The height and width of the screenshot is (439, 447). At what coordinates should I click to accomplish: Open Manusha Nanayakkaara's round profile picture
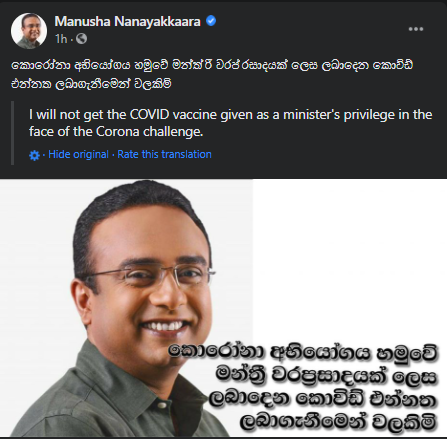pyautogui.click(x=29, y=31)
